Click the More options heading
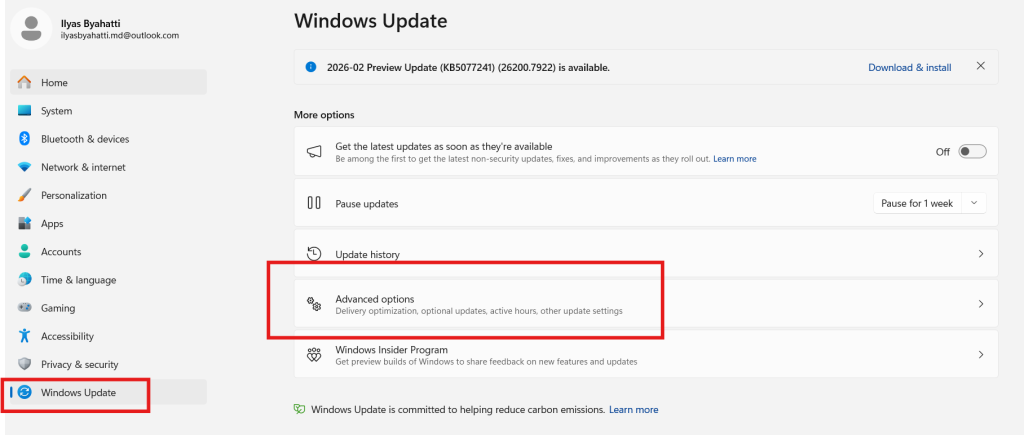The width and height of the screenshot is (1024, 435). pos(324,115)
